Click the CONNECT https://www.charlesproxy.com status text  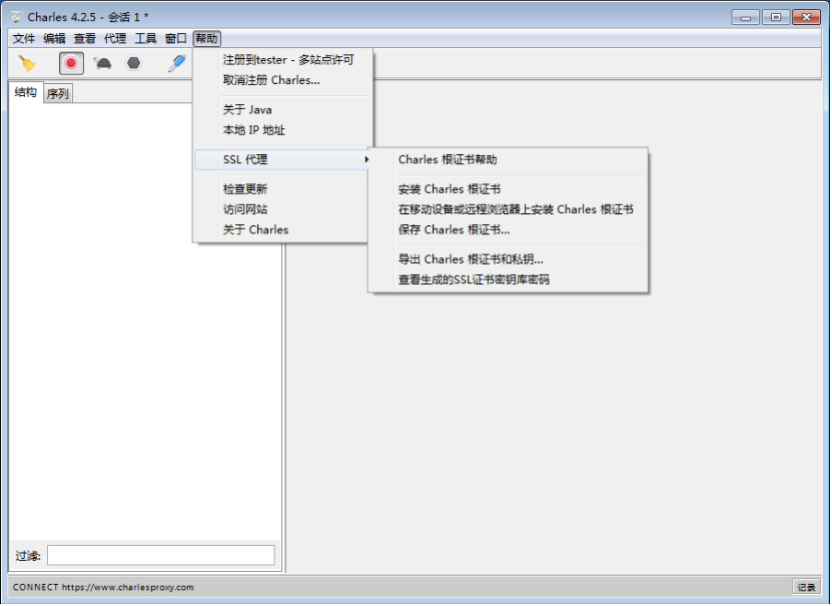103,587
